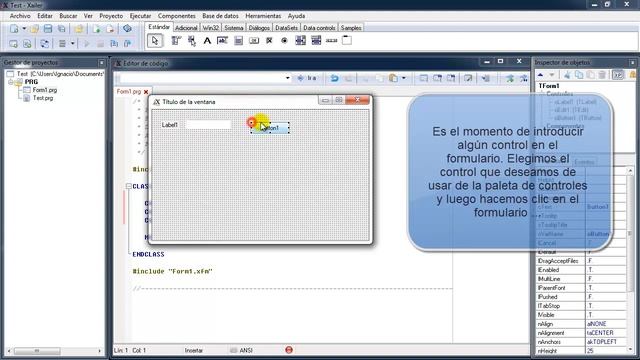This screenshot has width=640, height=360.
Task: Click the nAnchors property value akTOPLEFT
Action: click(x=602, y=342)
